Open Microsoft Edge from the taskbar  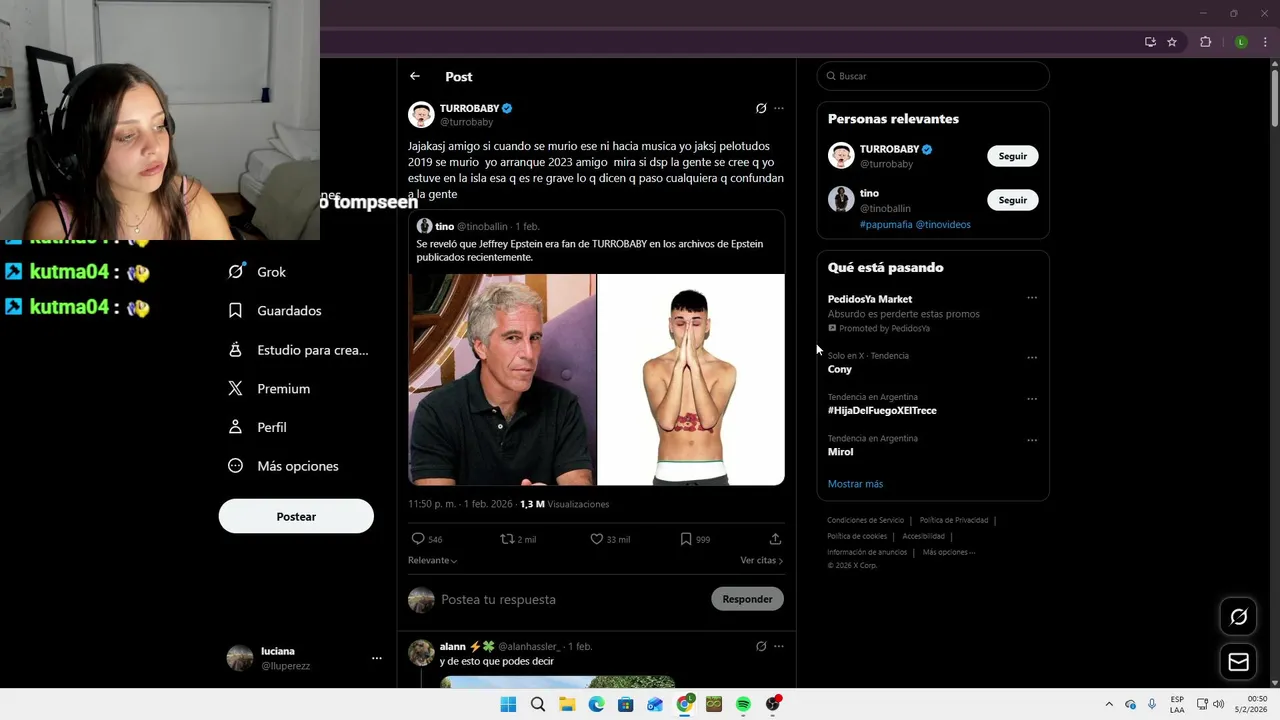(596, 704)
